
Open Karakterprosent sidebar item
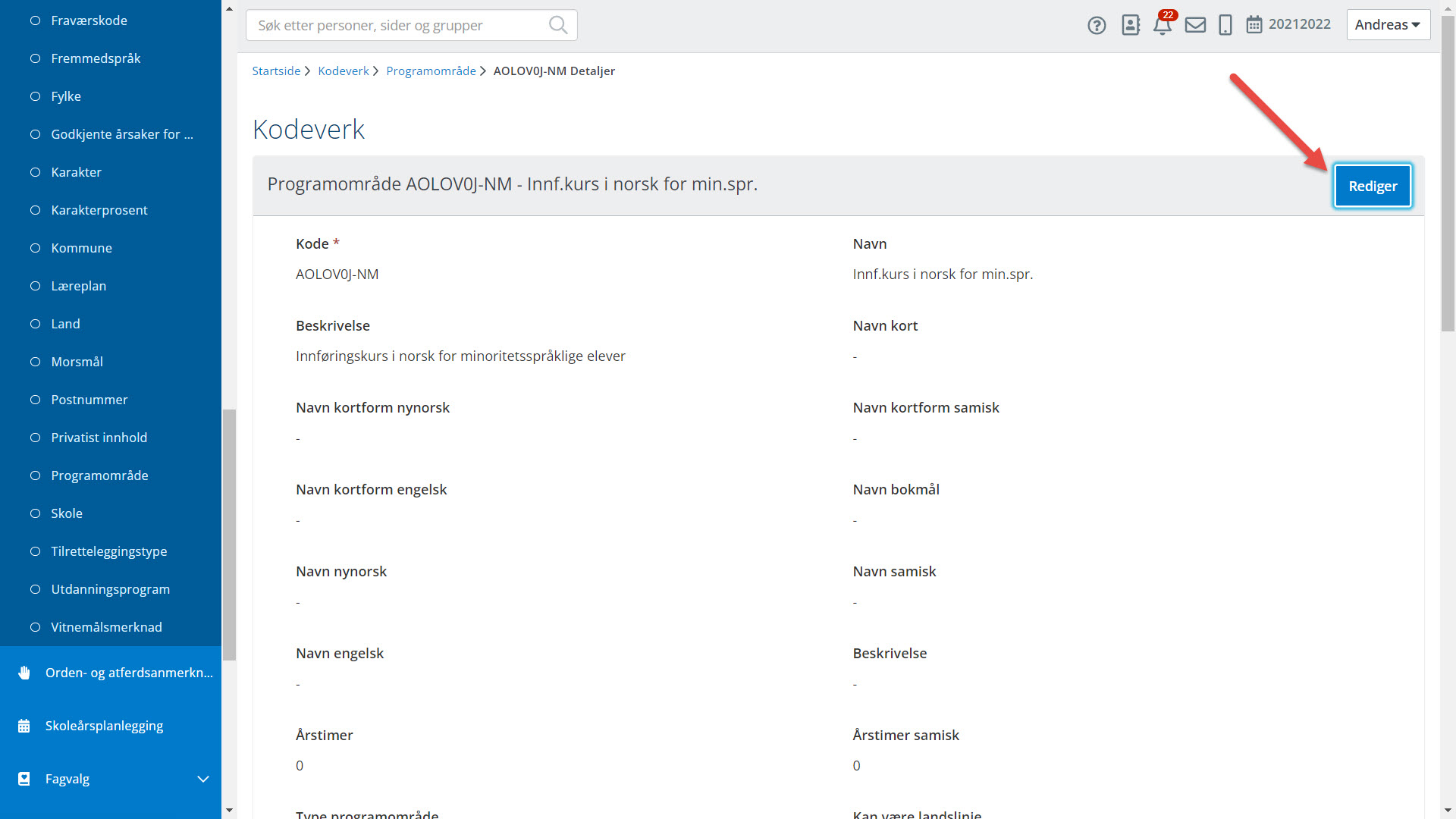[99, 210]
